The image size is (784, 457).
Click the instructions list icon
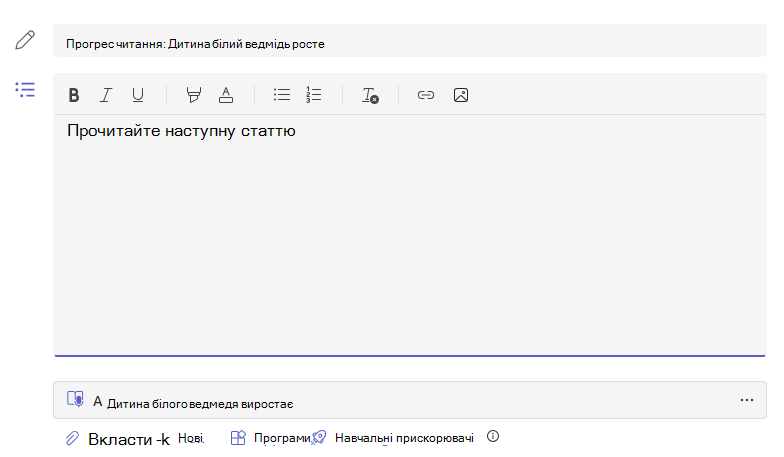point(25,90)
